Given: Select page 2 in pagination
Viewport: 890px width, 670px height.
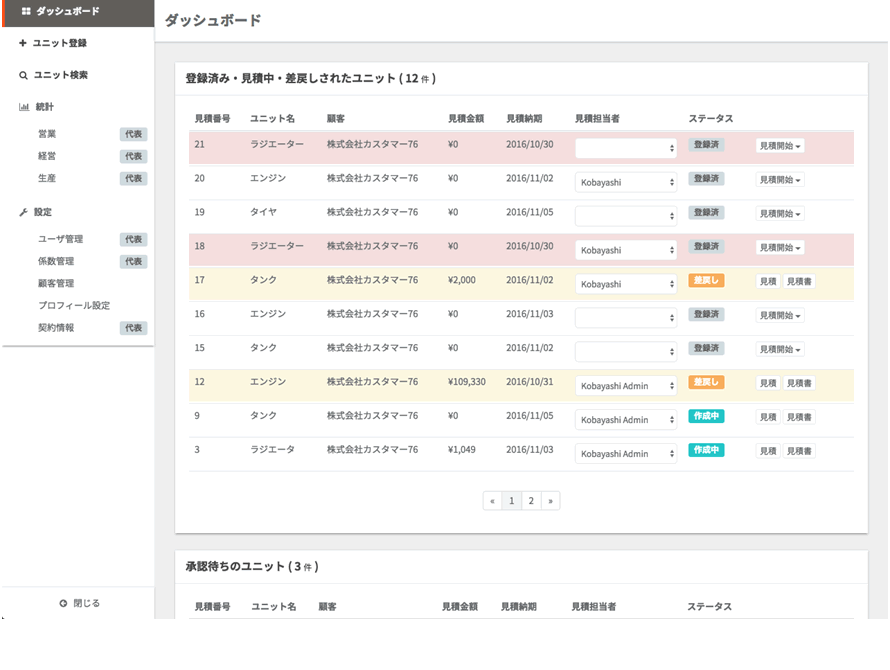Looking at the screenshot, I should click(531, 501).
